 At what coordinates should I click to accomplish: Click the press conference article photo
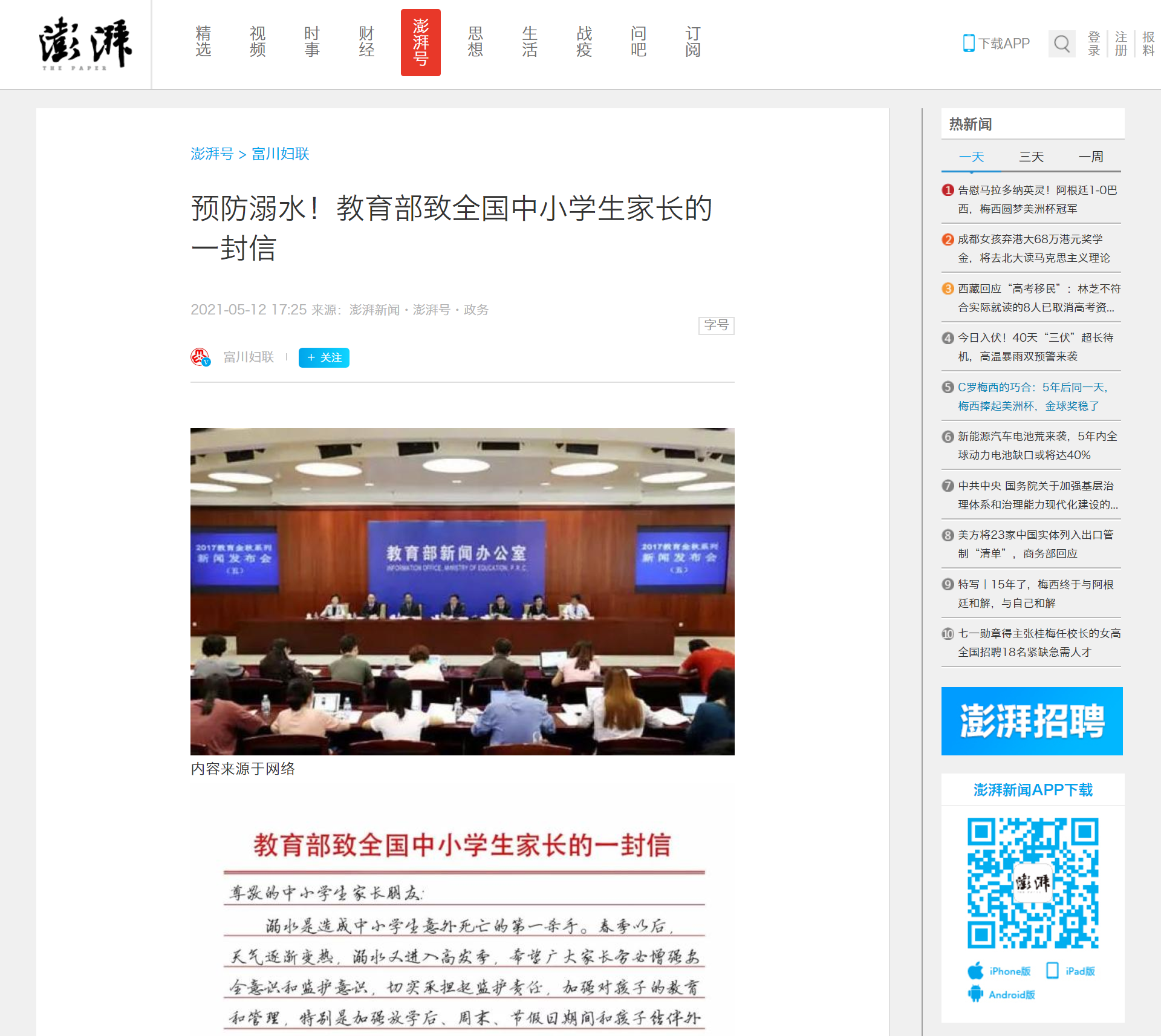tap(462, 591)
